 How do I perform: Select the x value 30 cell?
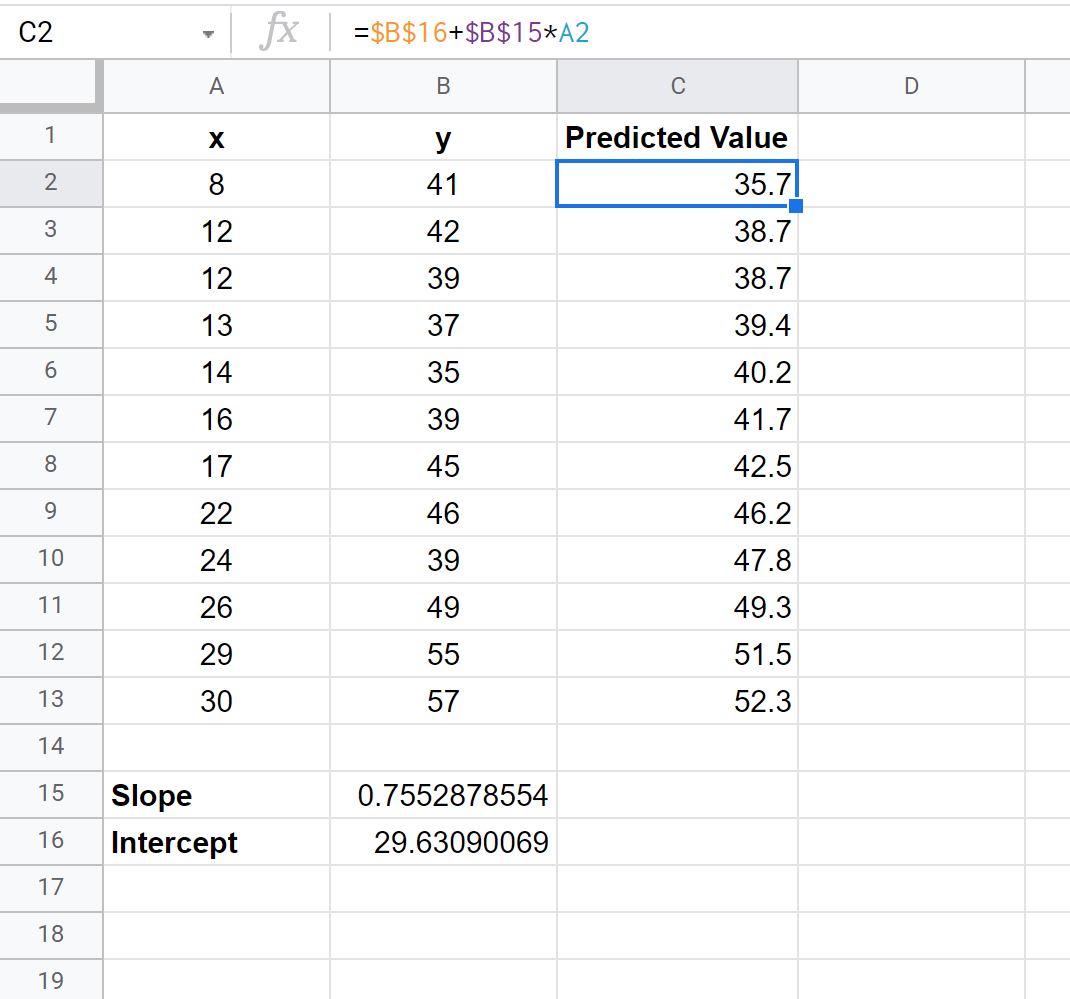216,701
